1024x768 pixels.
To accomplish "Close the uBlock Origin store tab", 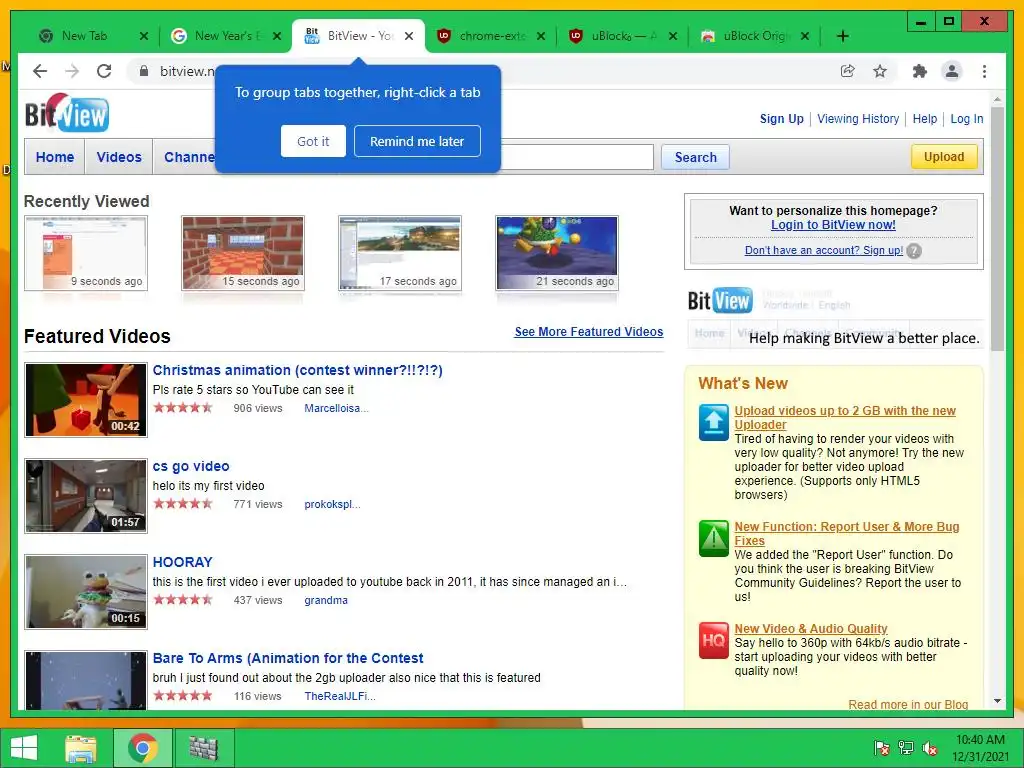I will [x=805, y=36].
